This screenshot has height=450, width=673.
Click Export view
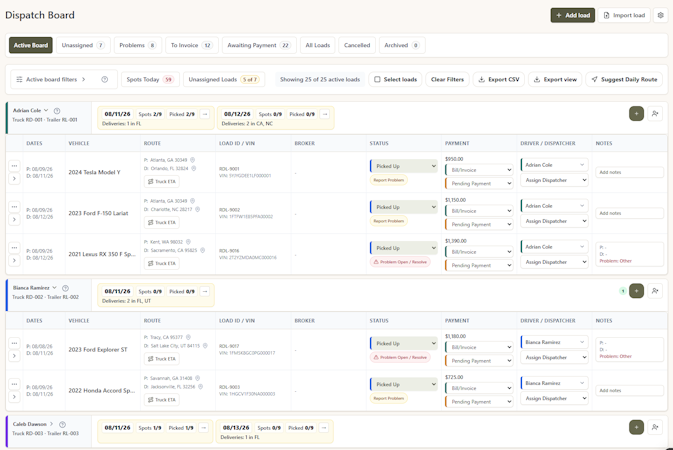[x=555, y=79]
